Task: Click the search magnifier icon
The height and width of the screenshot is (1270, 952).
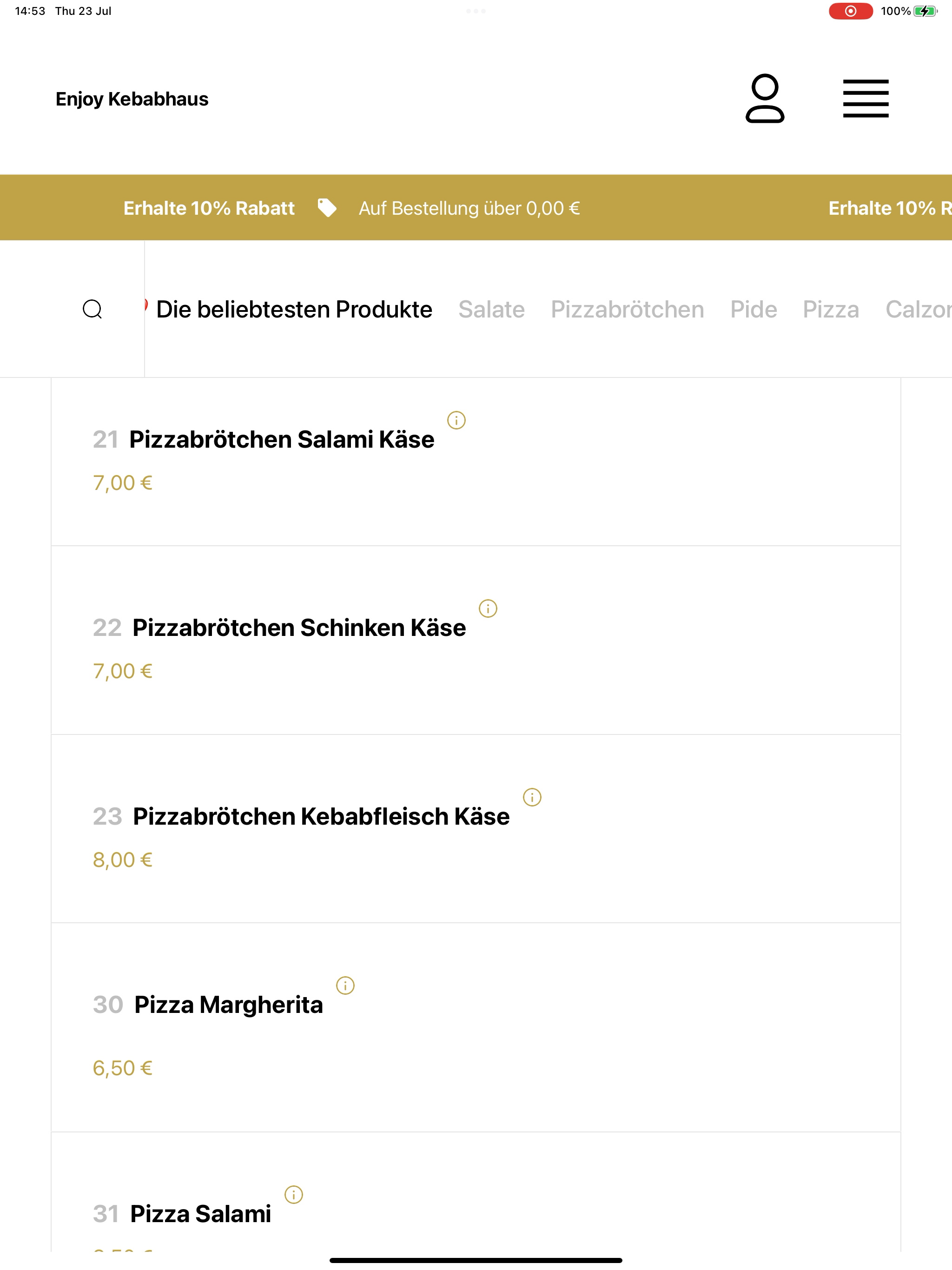Action: [93, 309]
